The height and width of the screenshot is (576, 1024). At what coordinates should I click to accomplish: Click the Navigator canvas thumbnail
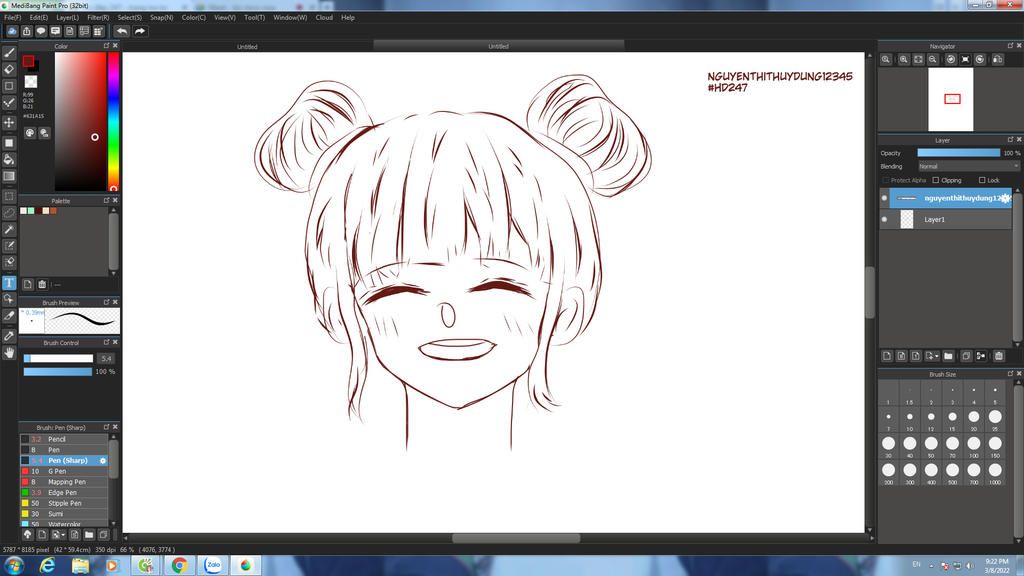(951, 100)
